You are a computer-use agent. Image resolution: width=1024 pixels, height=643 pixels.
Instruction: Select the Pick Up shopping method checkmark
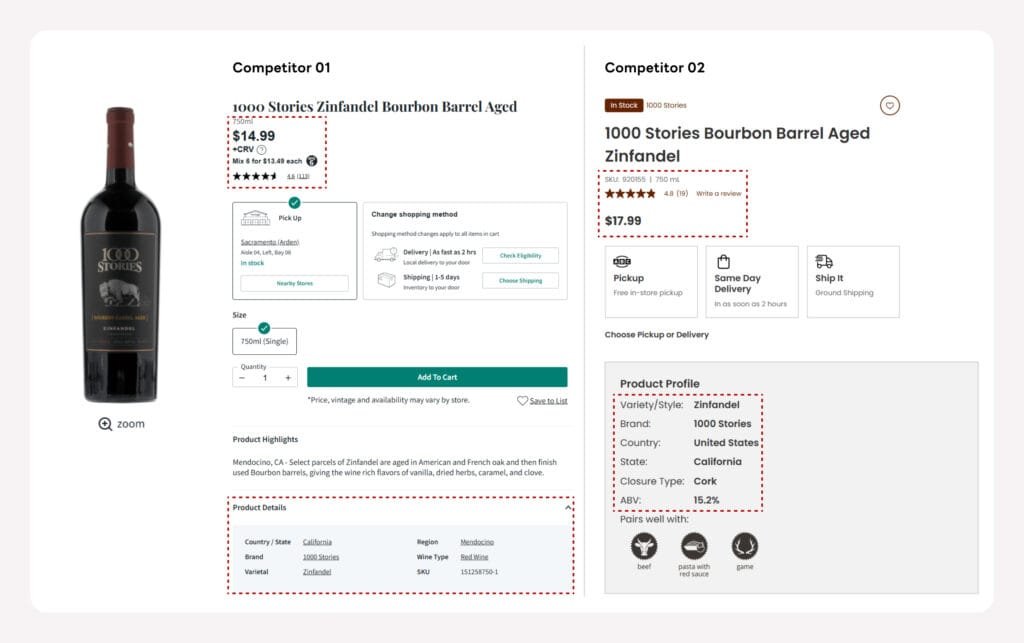[x=294, y=201]
